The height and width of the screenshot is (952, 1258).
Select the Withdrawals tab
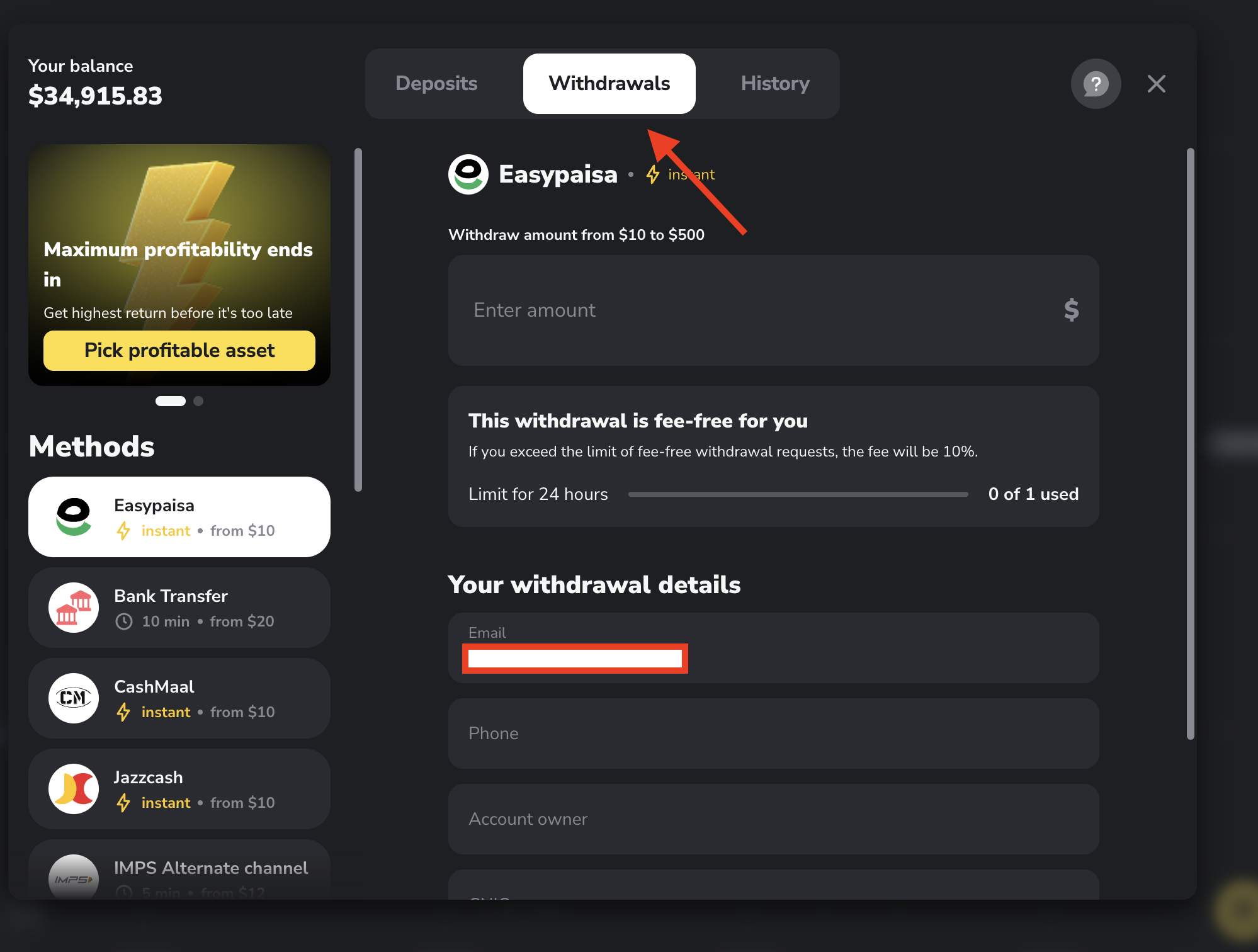tap(609, 84)
